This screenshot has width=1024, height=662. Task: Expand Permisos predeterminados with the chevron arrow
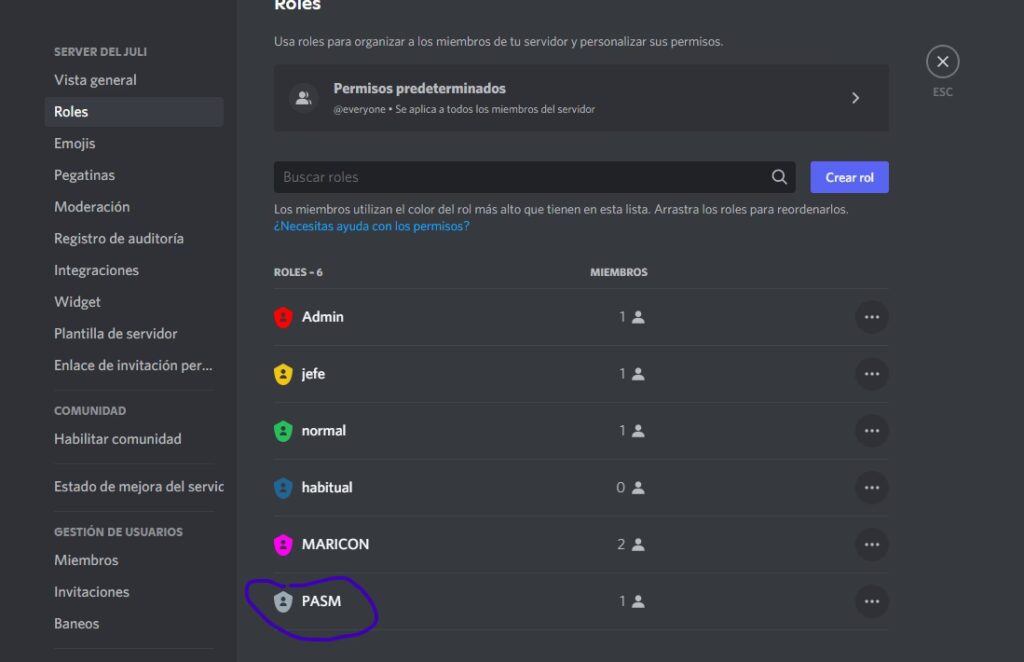pyautogui.click(x=856, y=98)
